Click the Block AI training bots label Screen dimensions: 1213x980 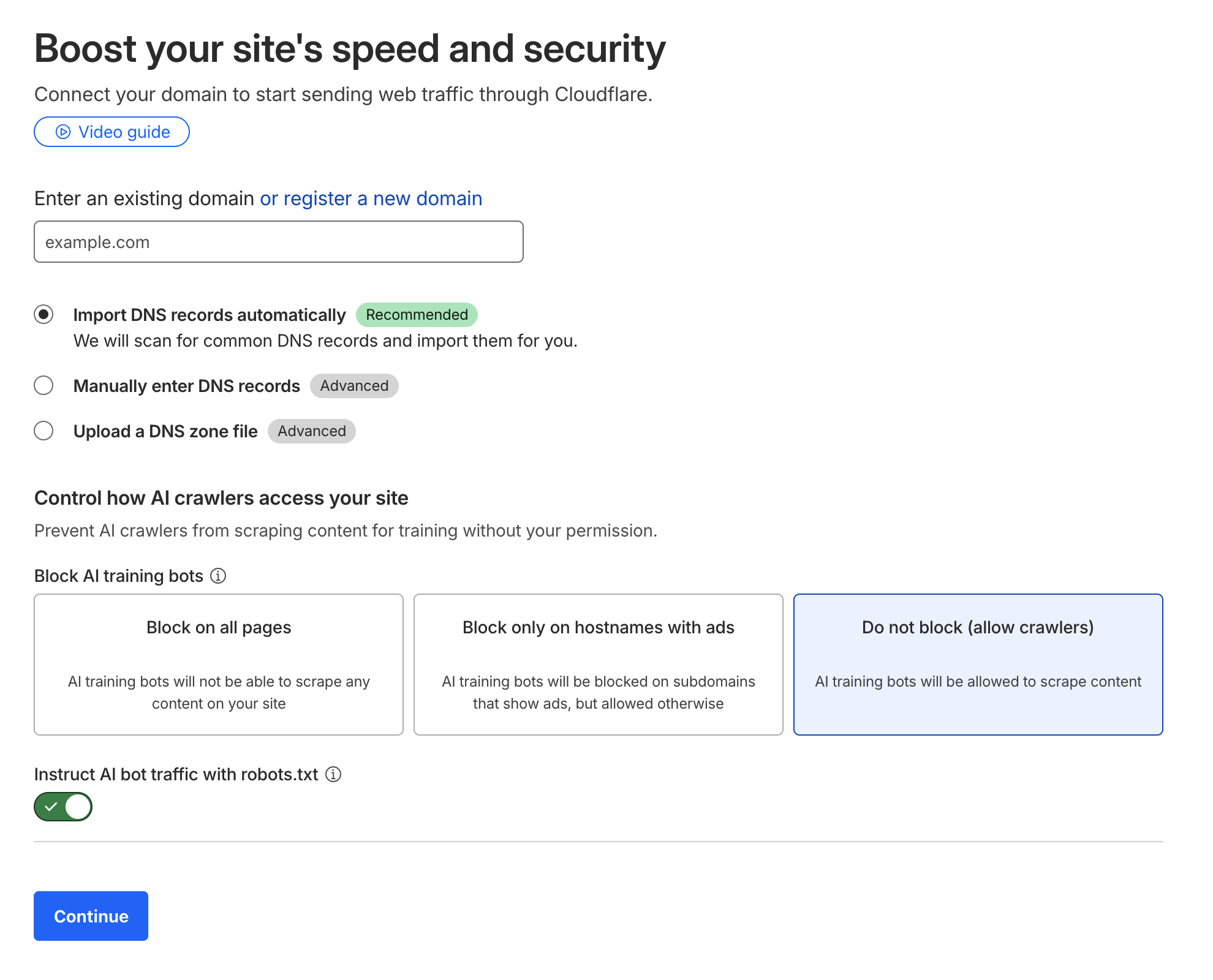tap(119, 576)
